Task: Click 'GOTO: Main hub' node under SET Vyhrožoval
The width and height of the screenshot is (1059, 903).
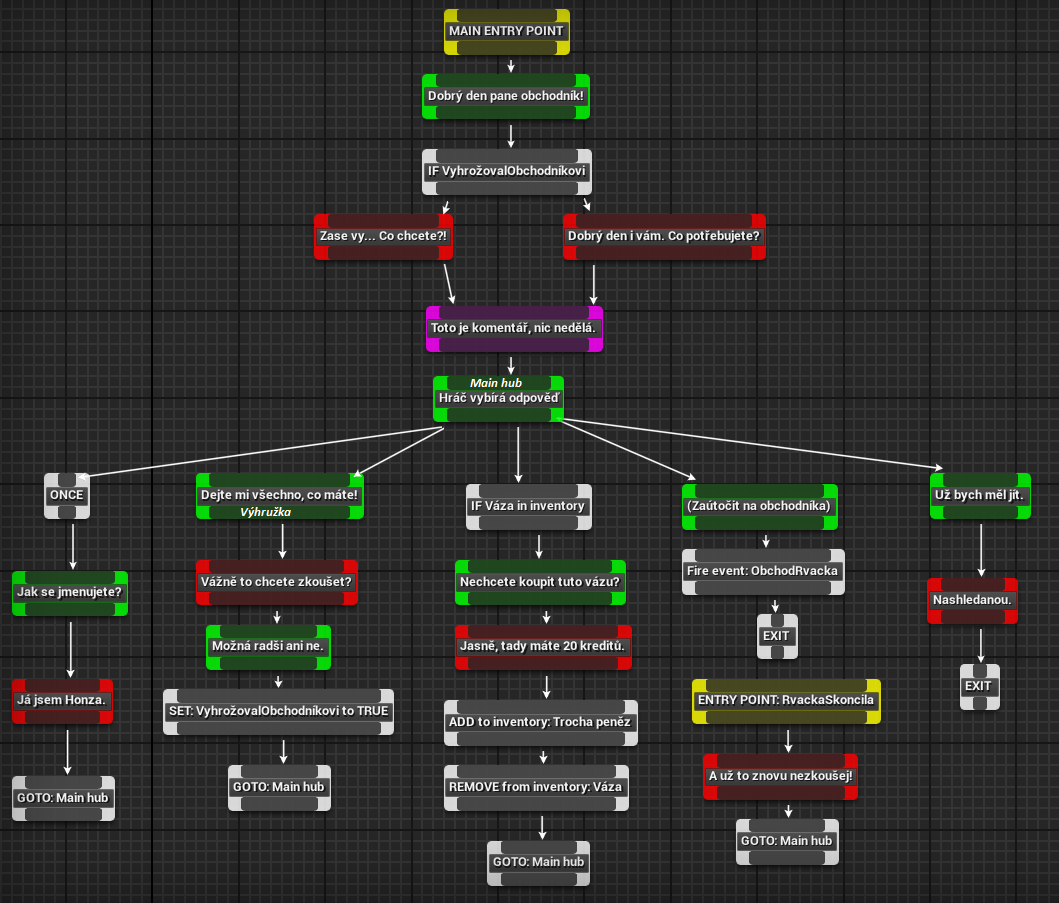Action: [279, 788]
